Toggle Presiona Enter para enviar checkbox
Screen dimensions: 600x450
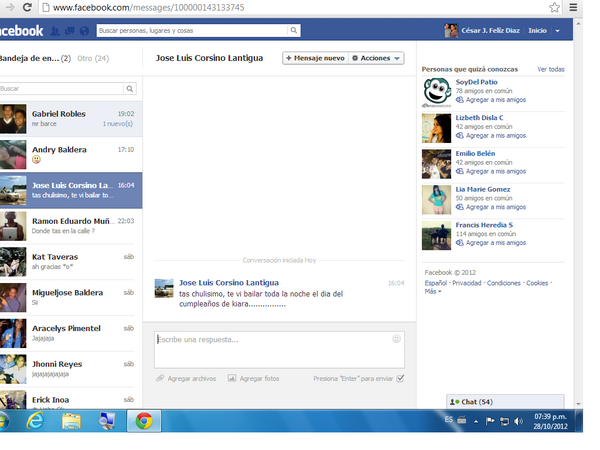(400, 378)
